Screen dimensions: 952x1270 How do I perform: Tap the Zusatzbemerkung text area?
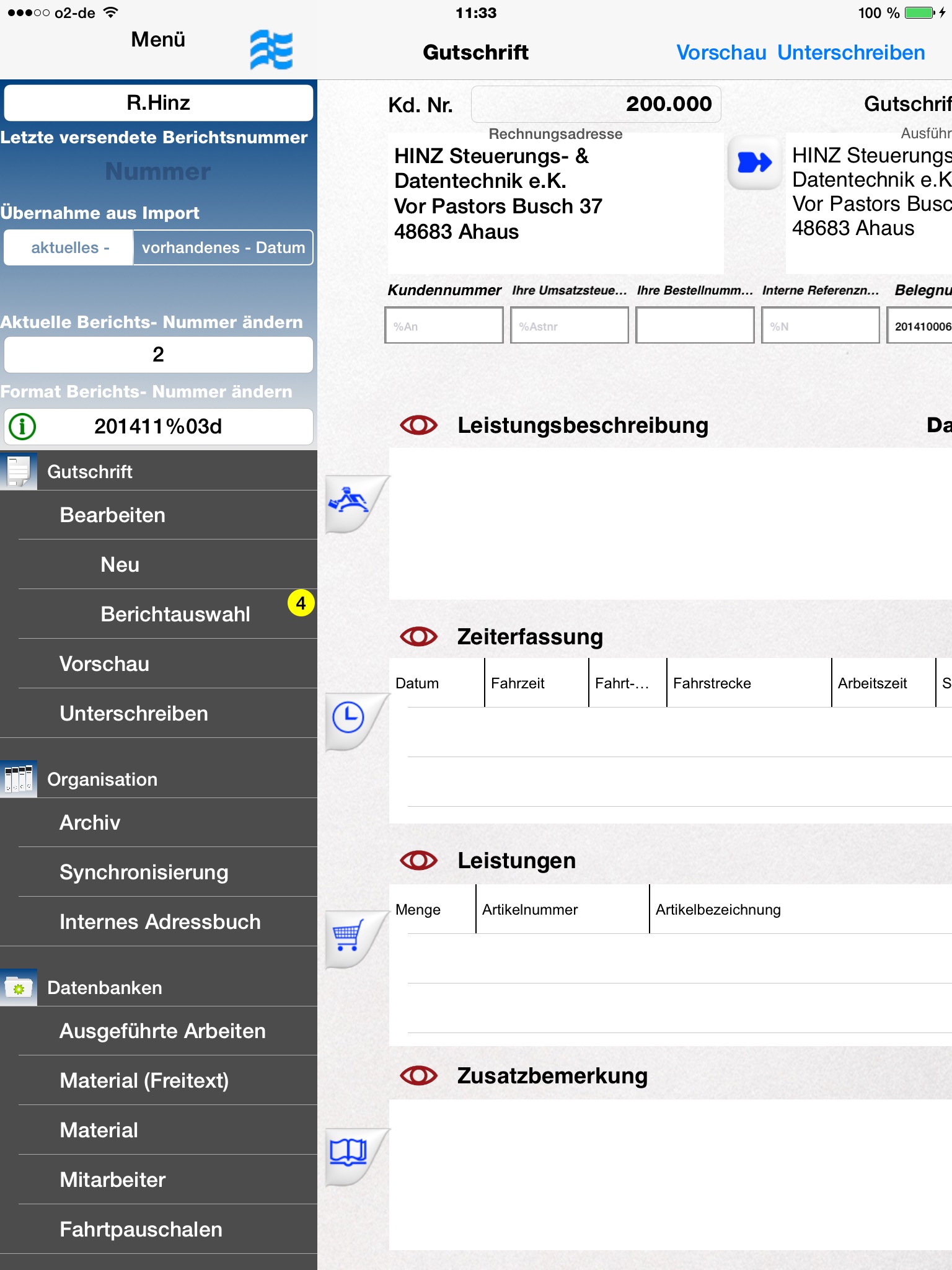pyautogui.click(x=670, y=1175)
